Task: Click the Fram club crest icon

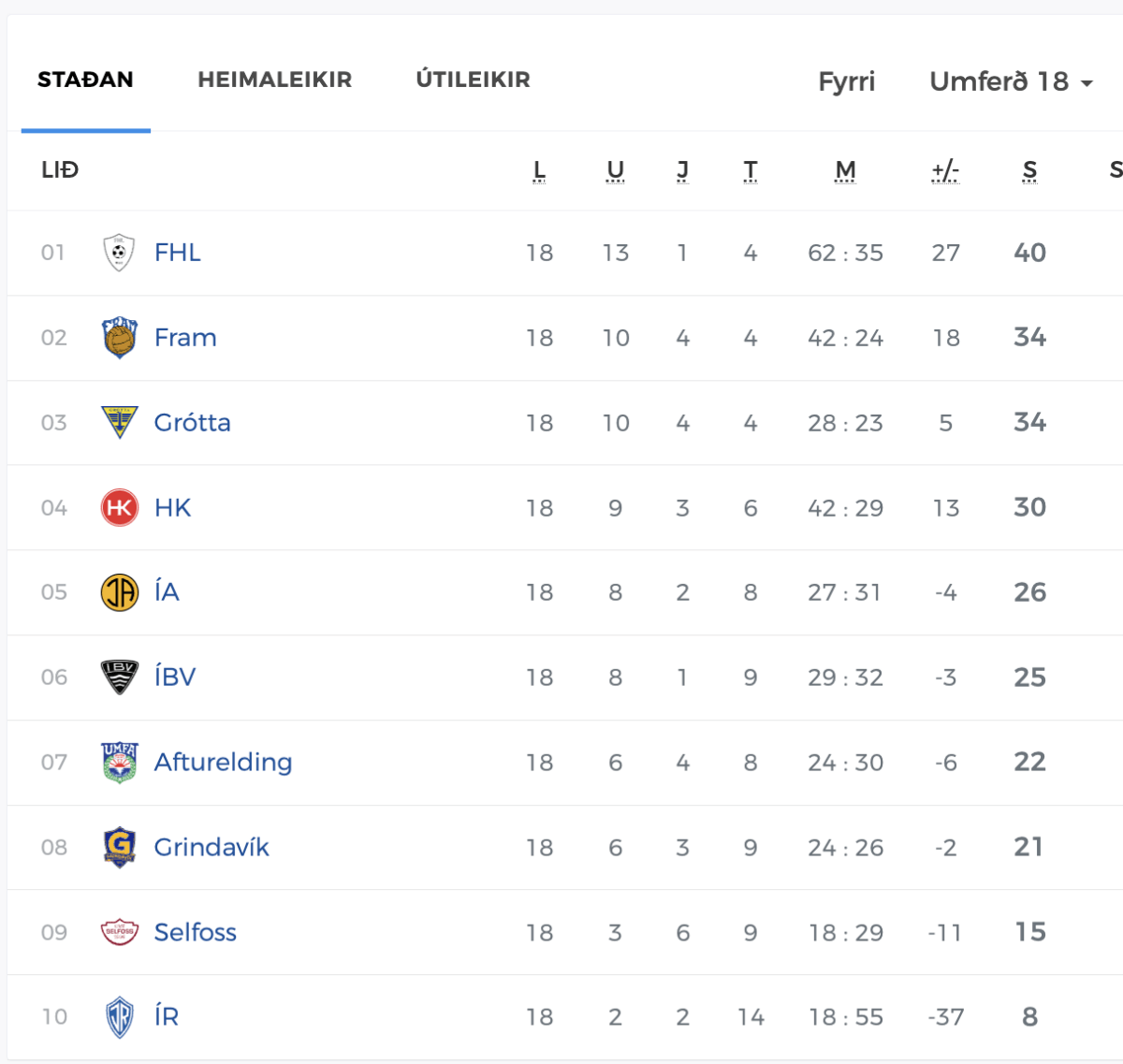Action: 119,338
